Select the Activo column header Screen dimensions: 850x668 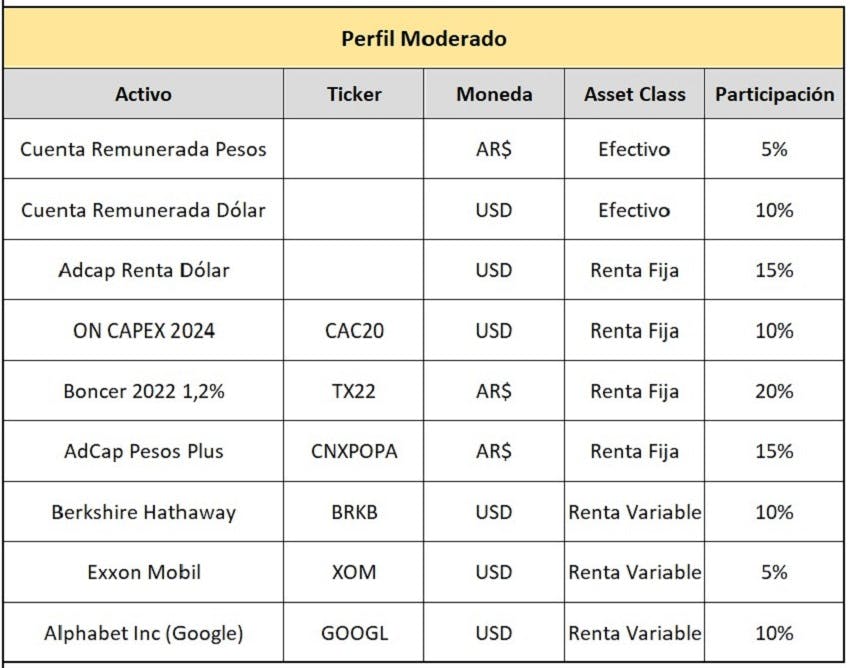143,94
